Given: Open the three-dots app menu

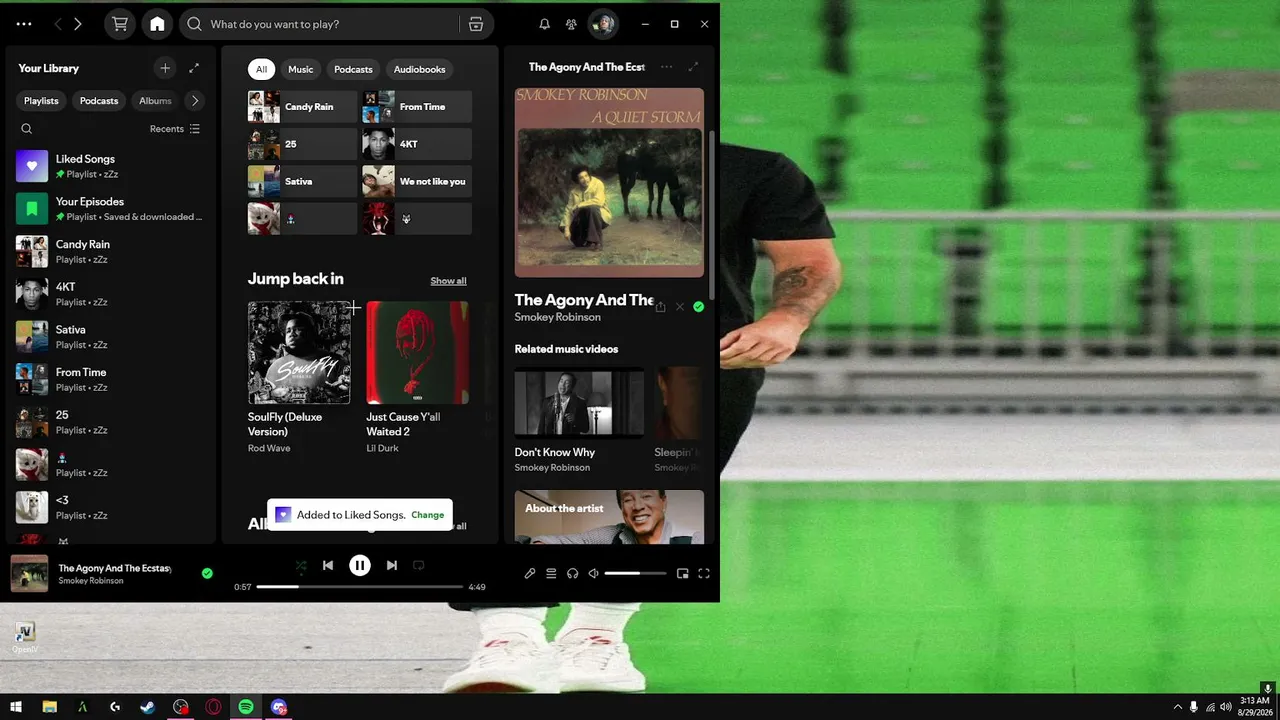Looking at the screenshot, I should (x=24, y=24).
